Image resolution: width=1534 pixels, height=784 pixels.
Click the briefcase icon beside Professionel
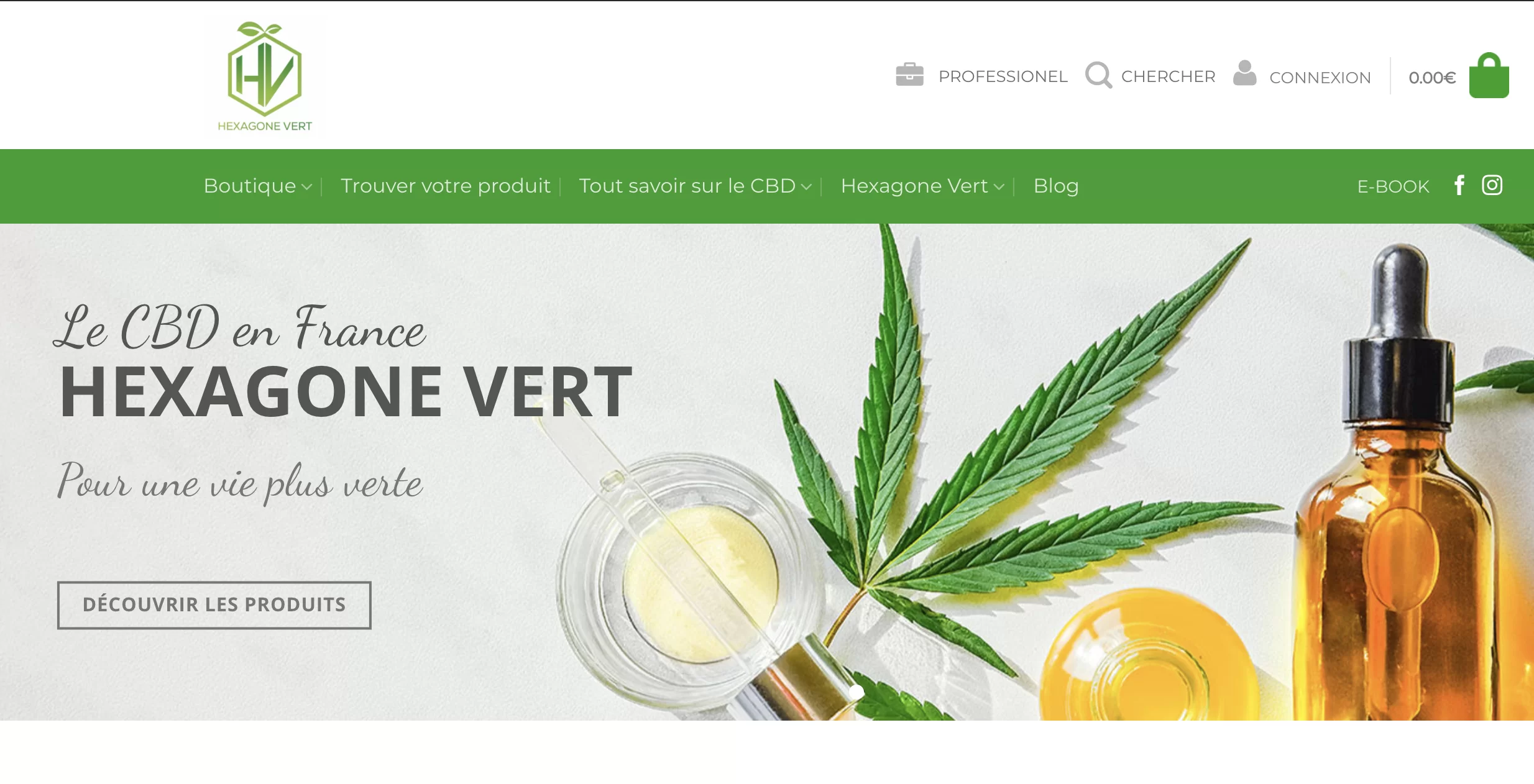tap(909, 75)
